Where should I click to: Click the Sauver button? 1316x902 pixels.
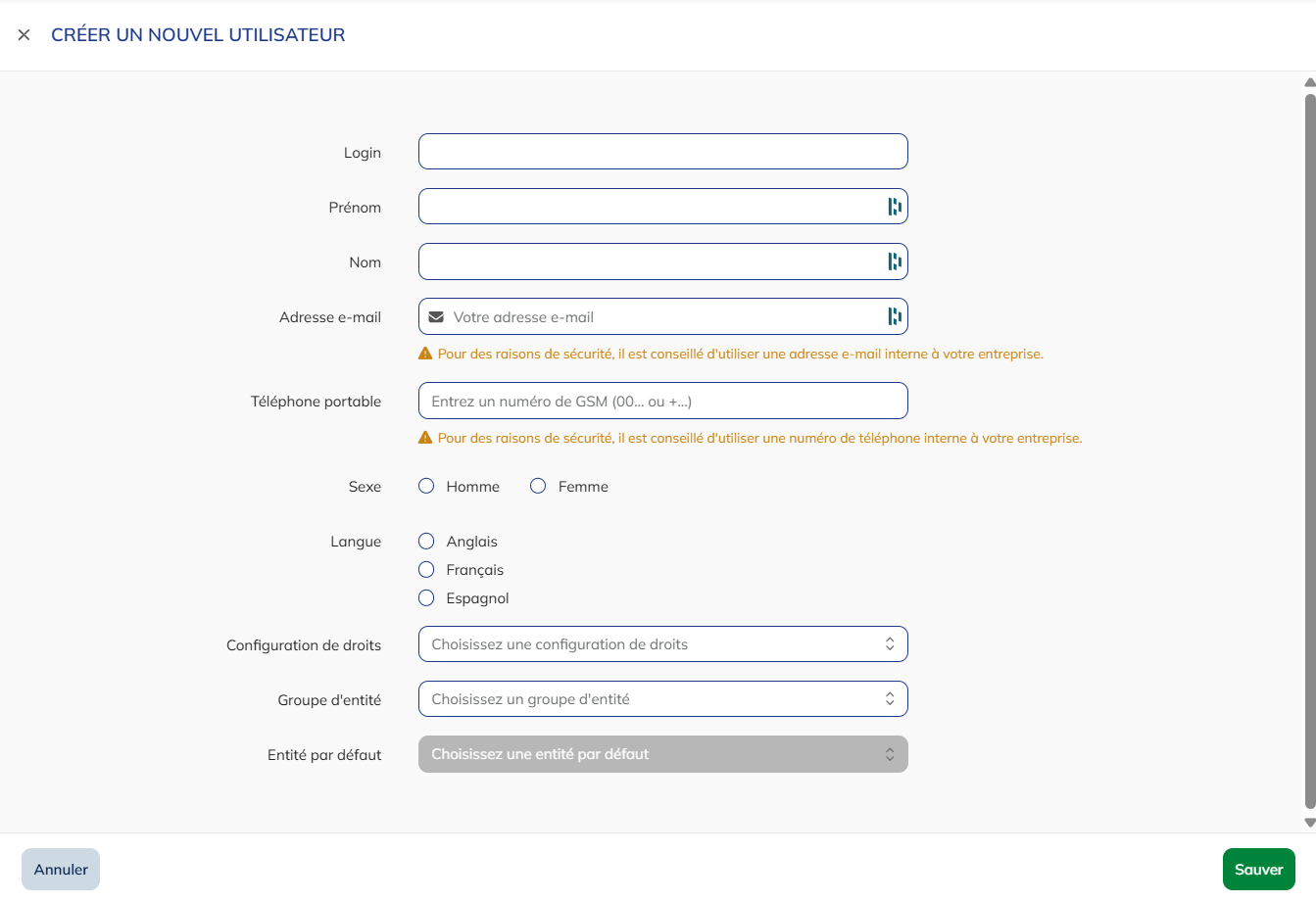click(1258, 869)
